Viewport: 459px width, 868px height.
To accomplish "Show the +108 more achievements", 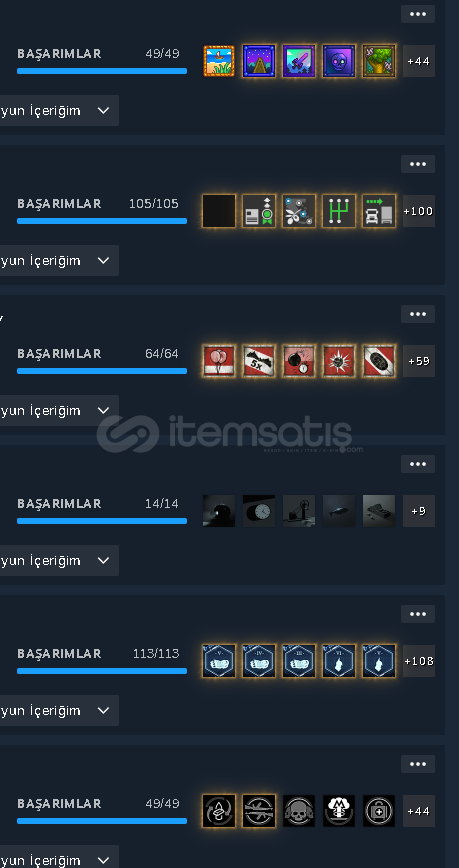I will 419,661.
